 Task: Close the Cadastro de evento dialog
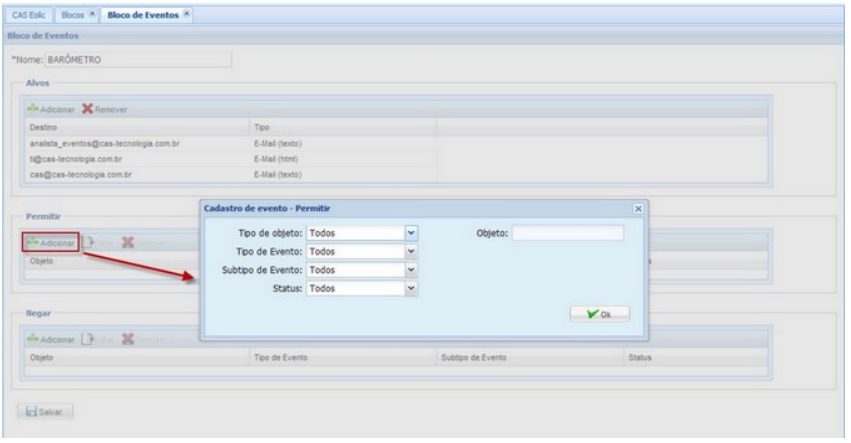point(637,208)
